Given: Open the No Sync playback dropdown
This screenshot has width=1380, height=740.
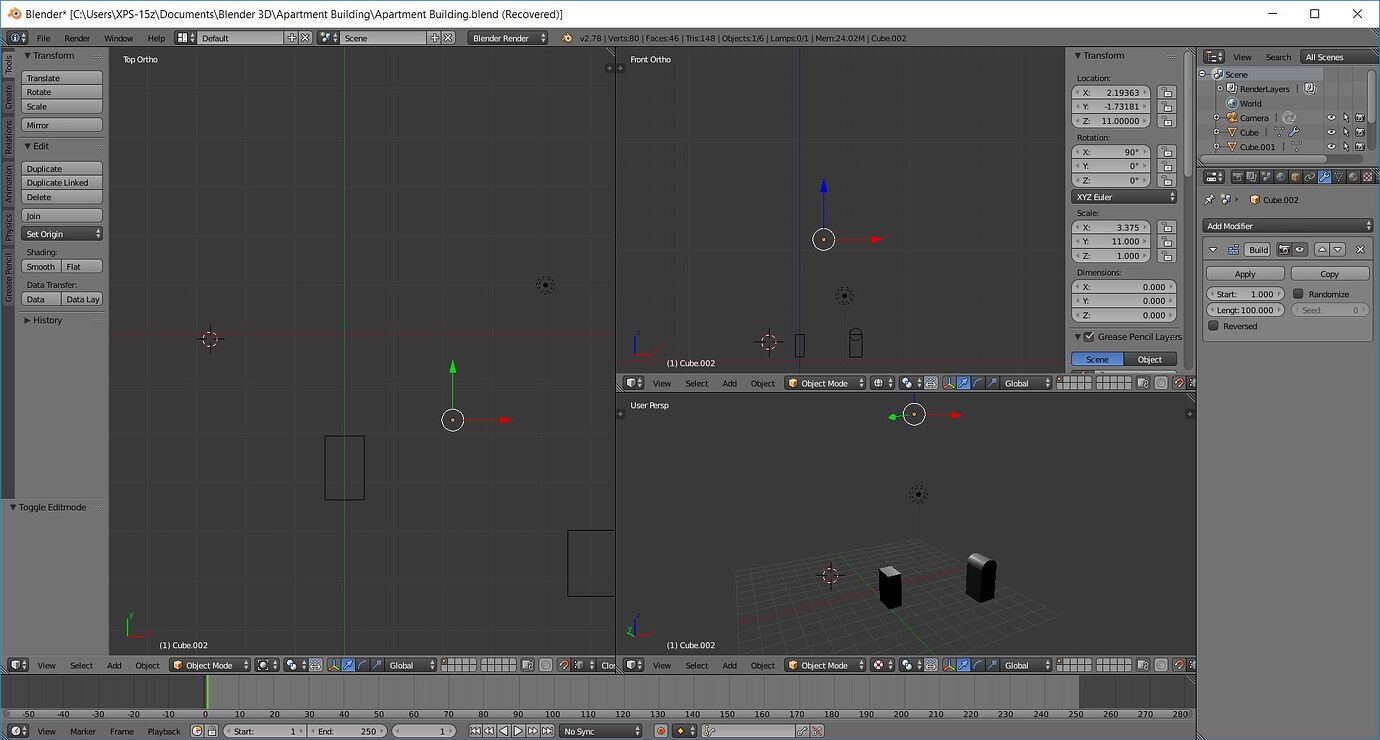Looking at the screenshot, I should point(600,732).
